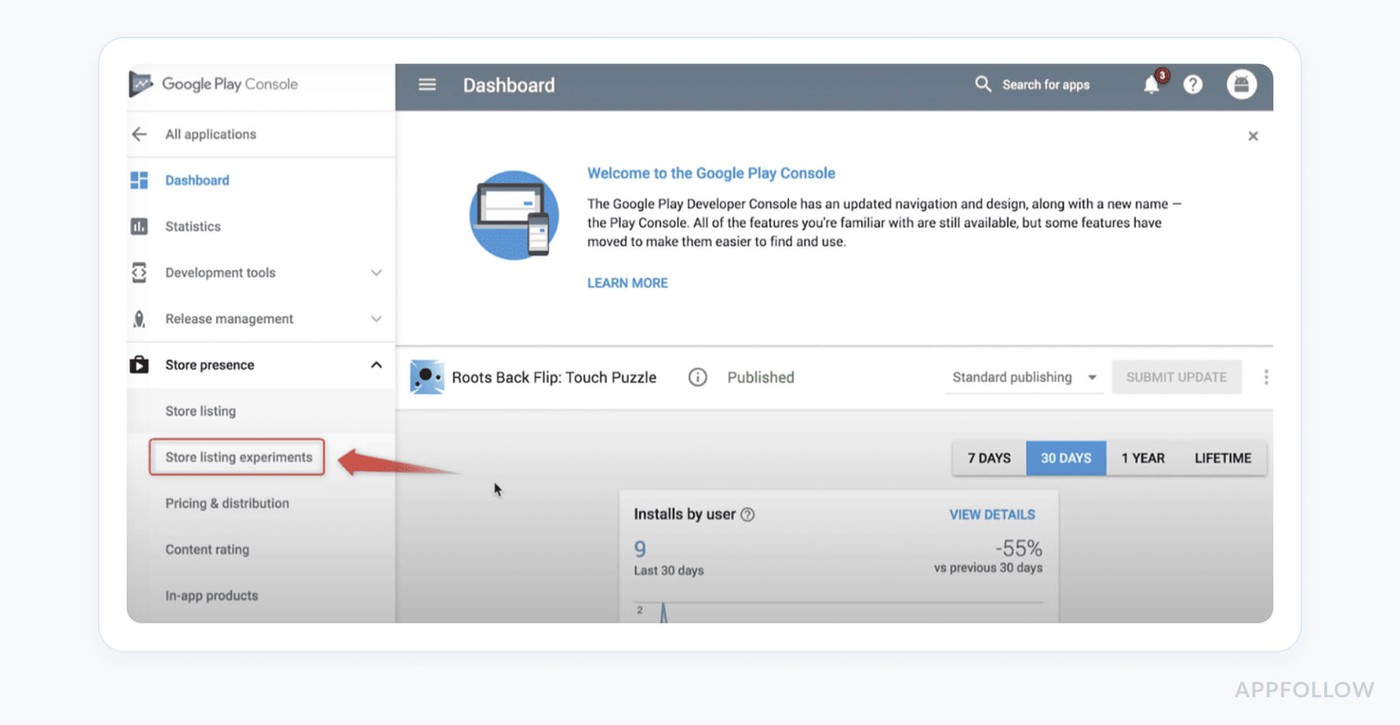
Task: Open the Standard publishing dropdown
Action: pos(1024,377)
